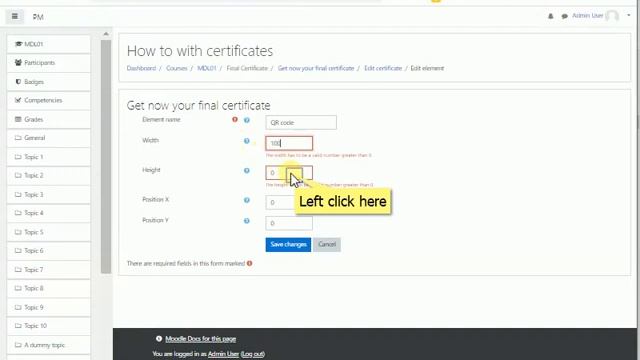Click the Admin User link in the footer
Image resolution: width=640 pixels, height=360 pixels.
coord(223,354)
